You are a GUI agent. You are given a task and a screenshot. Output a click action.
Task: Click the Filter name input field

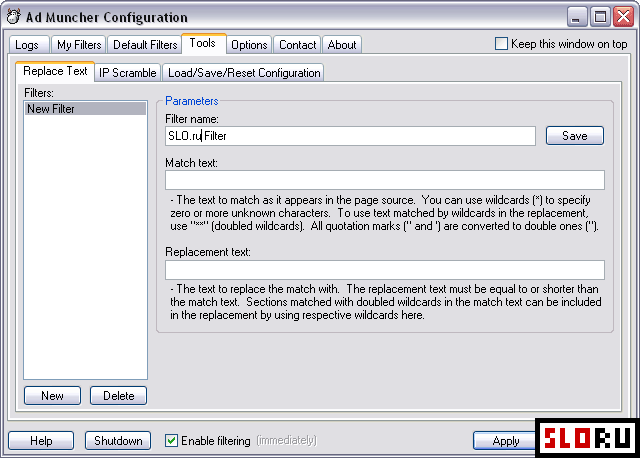point(350,136)
